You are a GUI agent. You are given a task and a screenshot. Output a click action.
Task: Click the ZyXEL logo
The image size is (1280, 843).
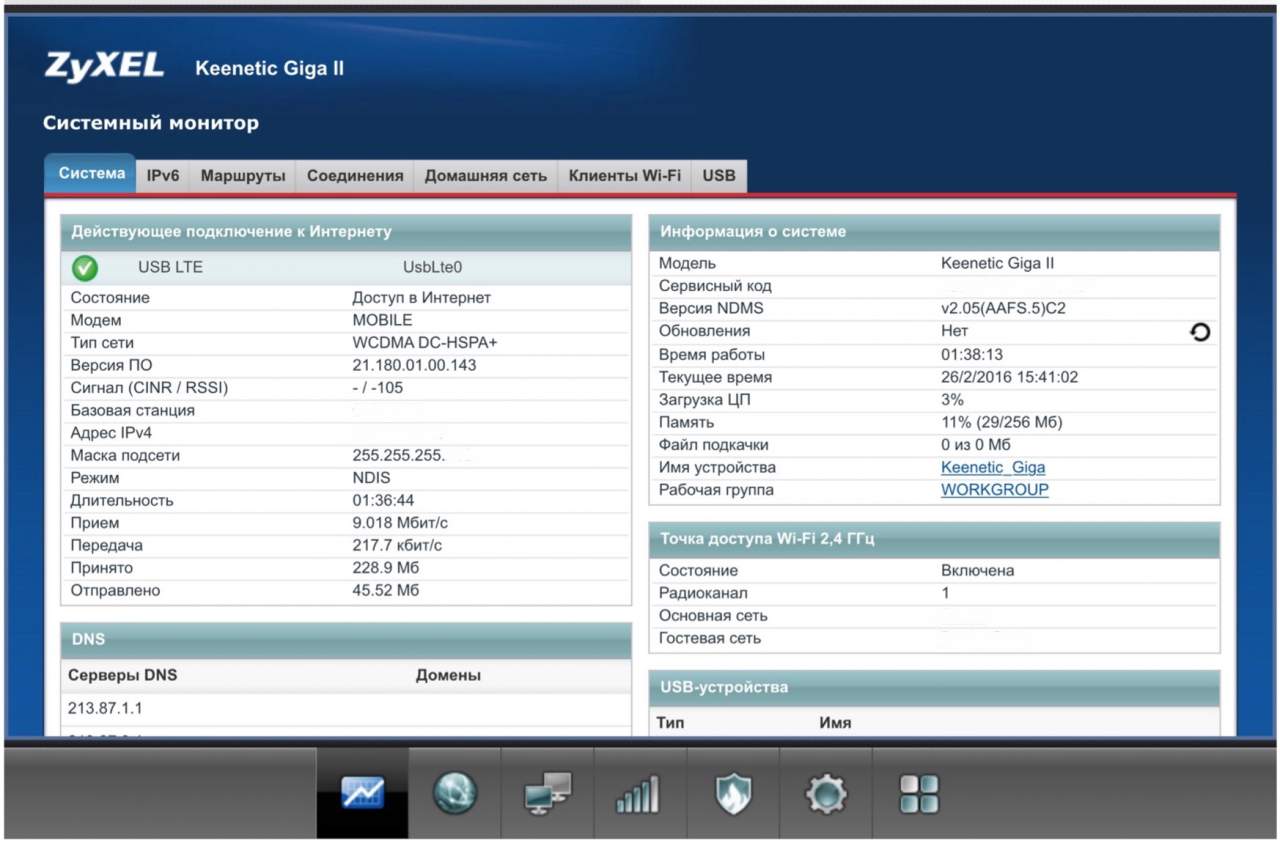[x=104, y=66]
